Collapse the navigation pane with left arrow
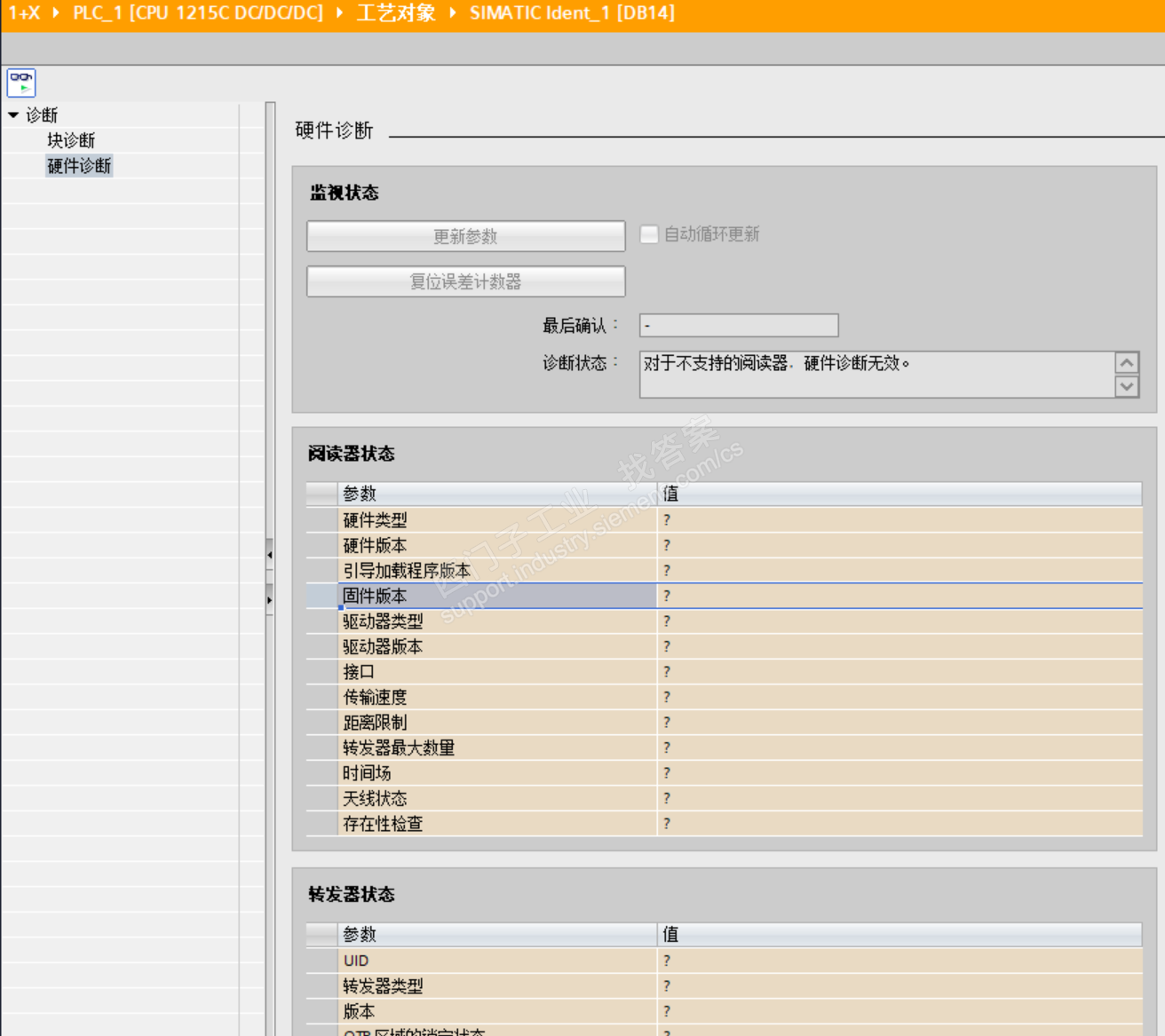1165x1036 pixels. click(270, 555)
